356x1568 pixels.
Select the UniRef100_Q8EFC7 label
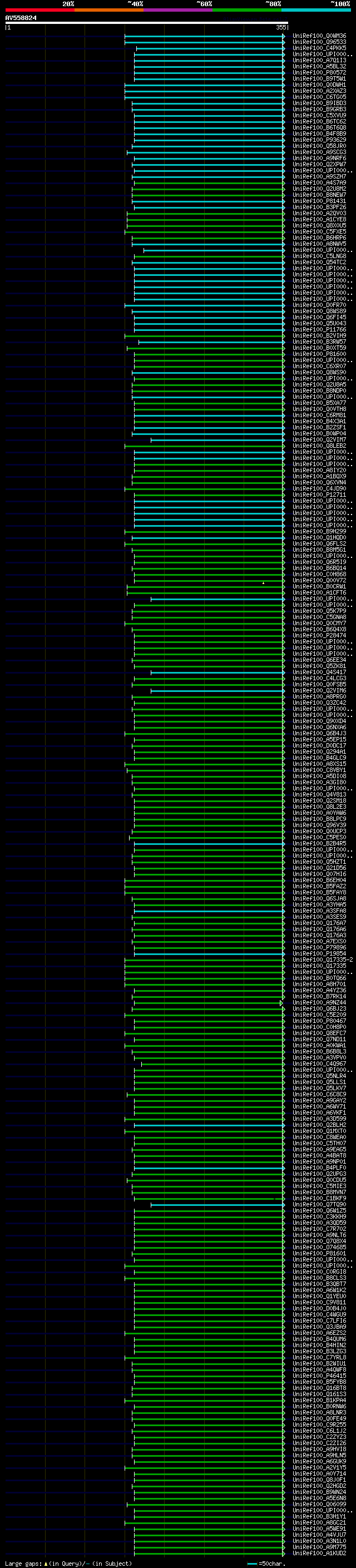(x=319, y=1033)
